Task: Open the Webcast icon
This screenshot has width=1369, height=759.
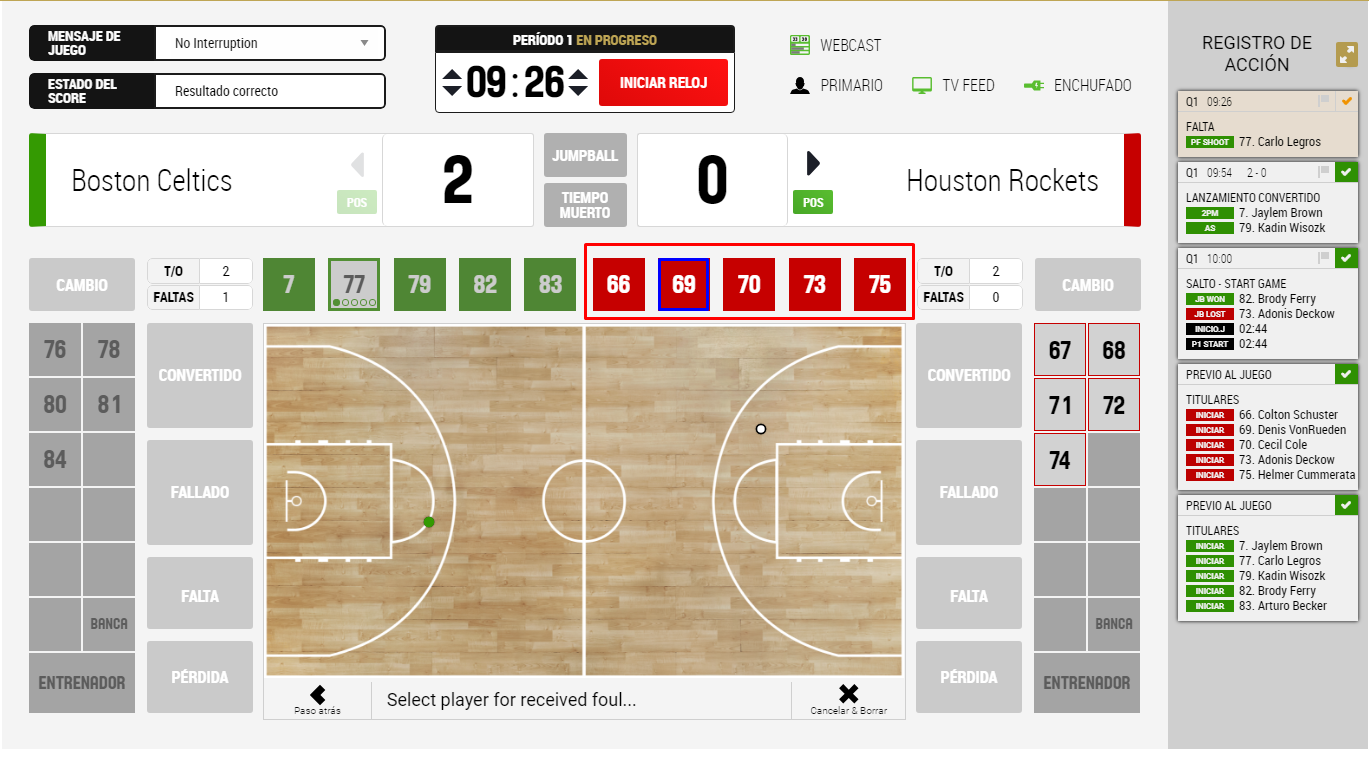Action: coord(799,45)
